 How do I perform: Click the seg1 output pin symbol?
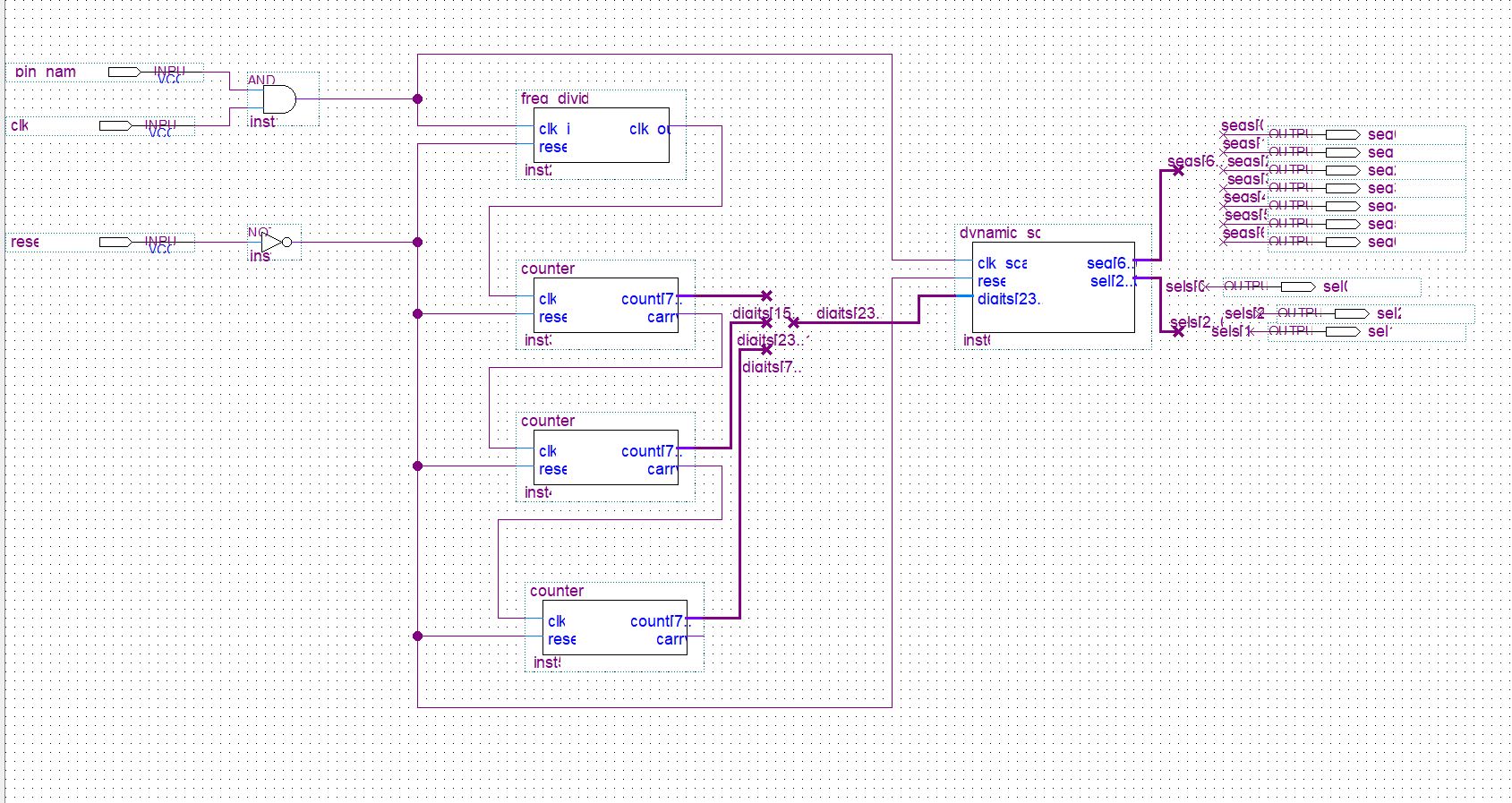pos(1343,152)
